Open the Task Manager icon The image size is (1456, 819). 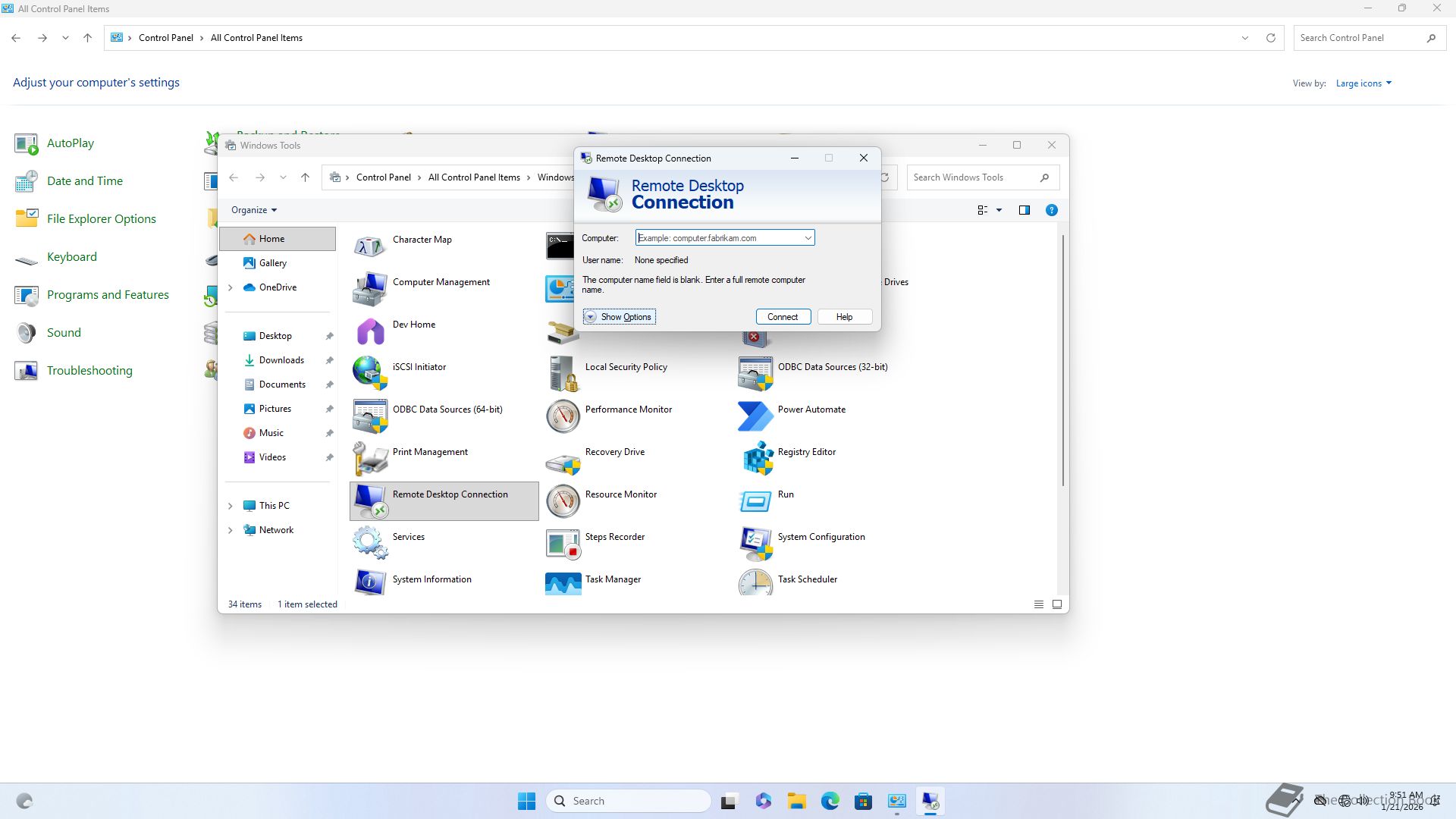tap(563, 583)
